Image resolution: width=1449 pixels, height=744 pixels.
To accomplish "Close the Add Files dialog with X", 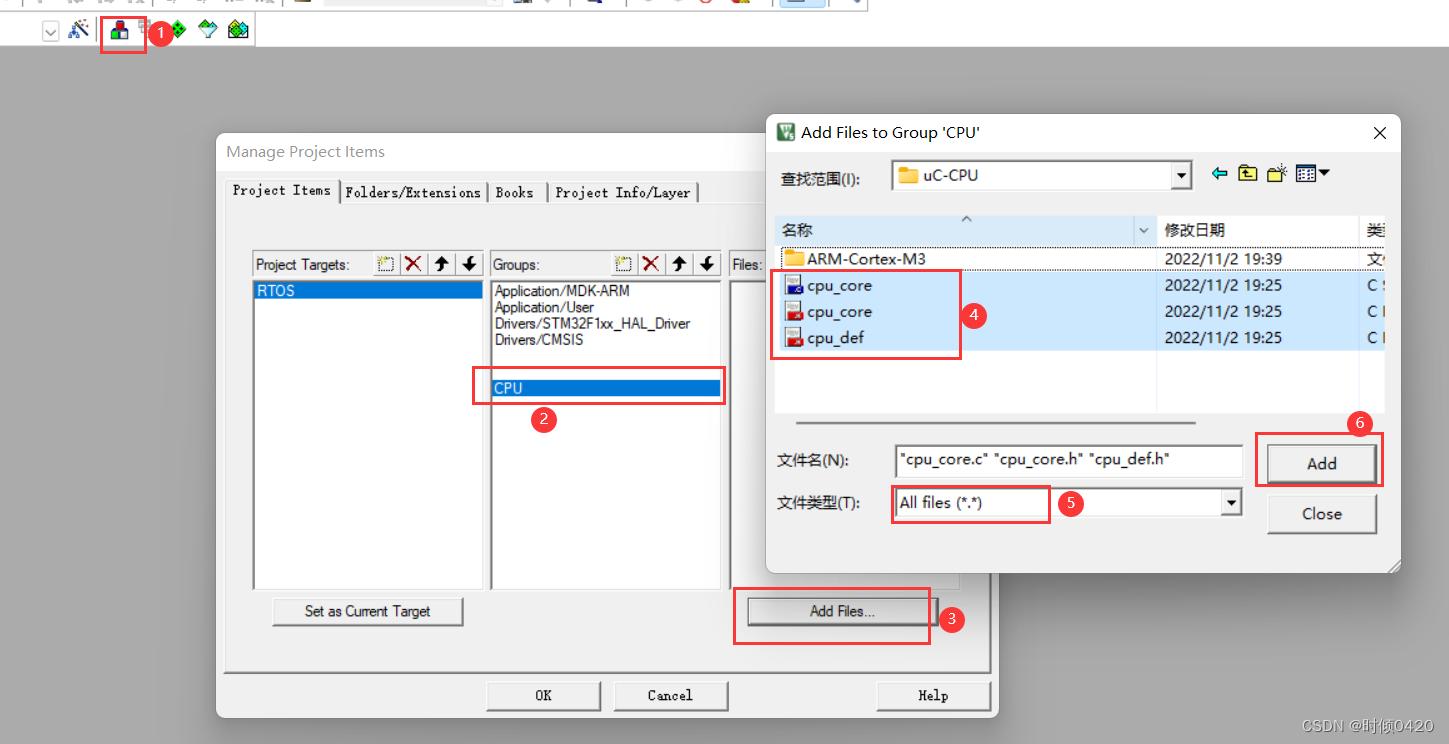I will pos(1380,133).
